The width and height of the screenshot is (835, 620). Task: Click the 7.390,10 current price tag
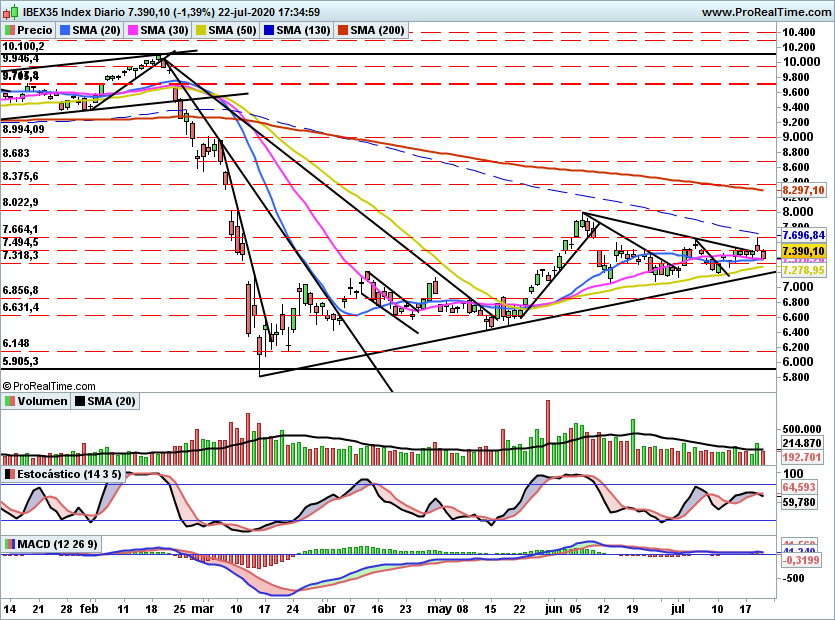click(x=804, y=251)
